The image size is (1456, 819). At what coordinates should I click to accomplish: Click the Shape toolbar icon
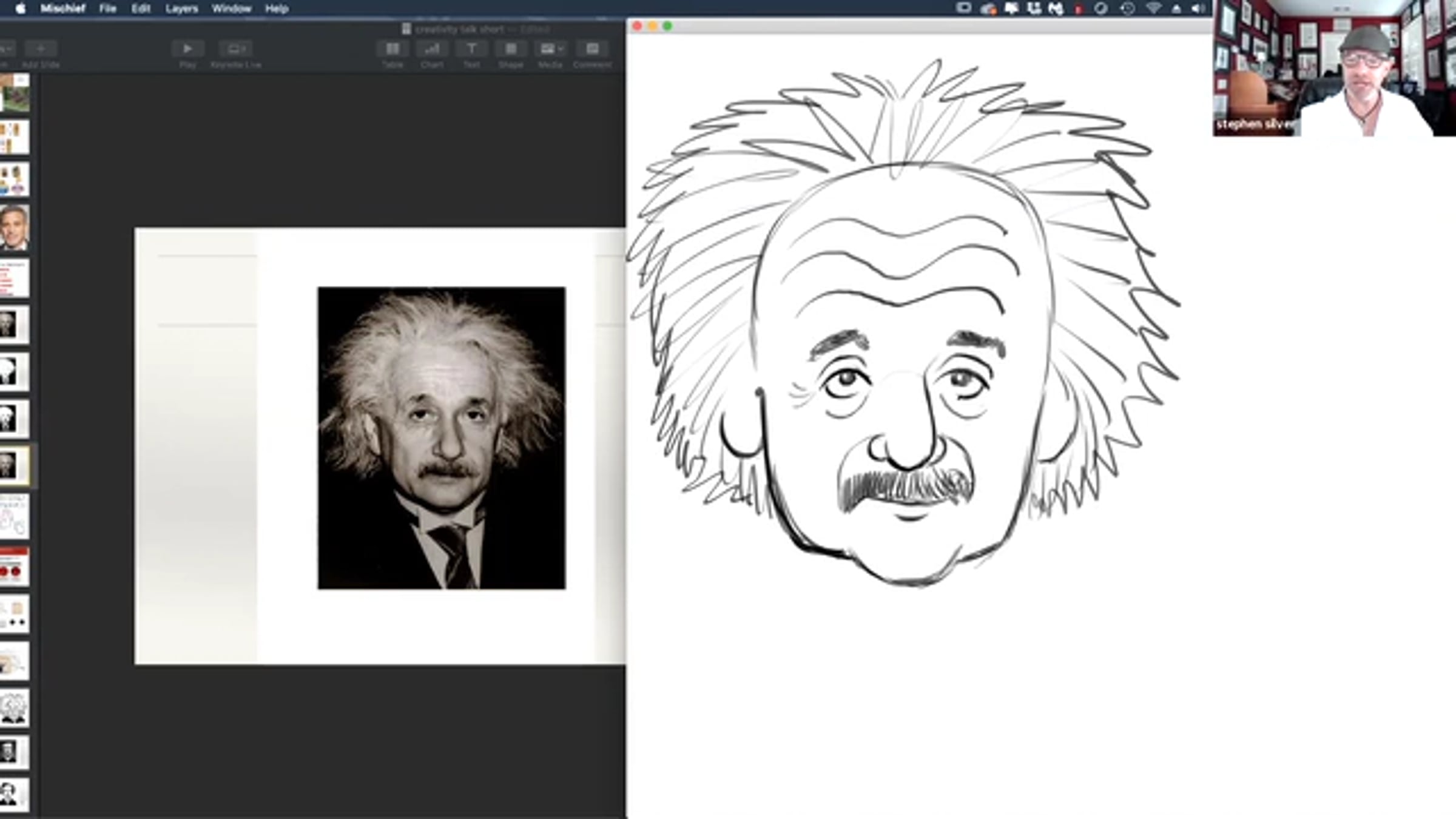(511, 49)
